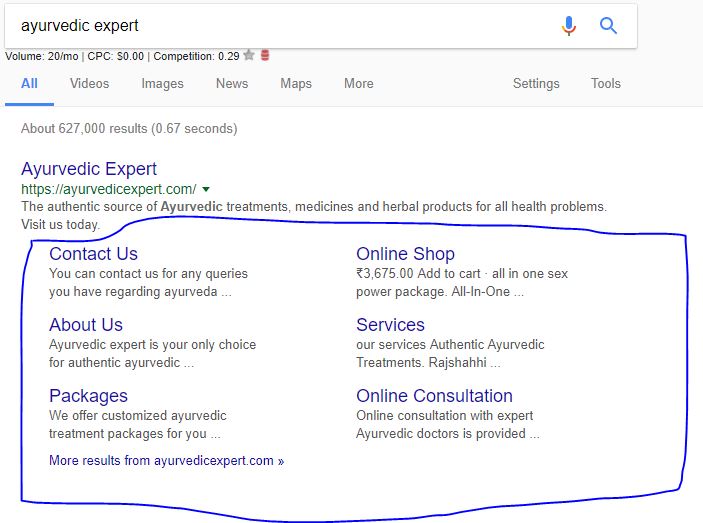Open Settings in the search menu
Viewport: 703px width, 523px height.
(x=536, y=84)
